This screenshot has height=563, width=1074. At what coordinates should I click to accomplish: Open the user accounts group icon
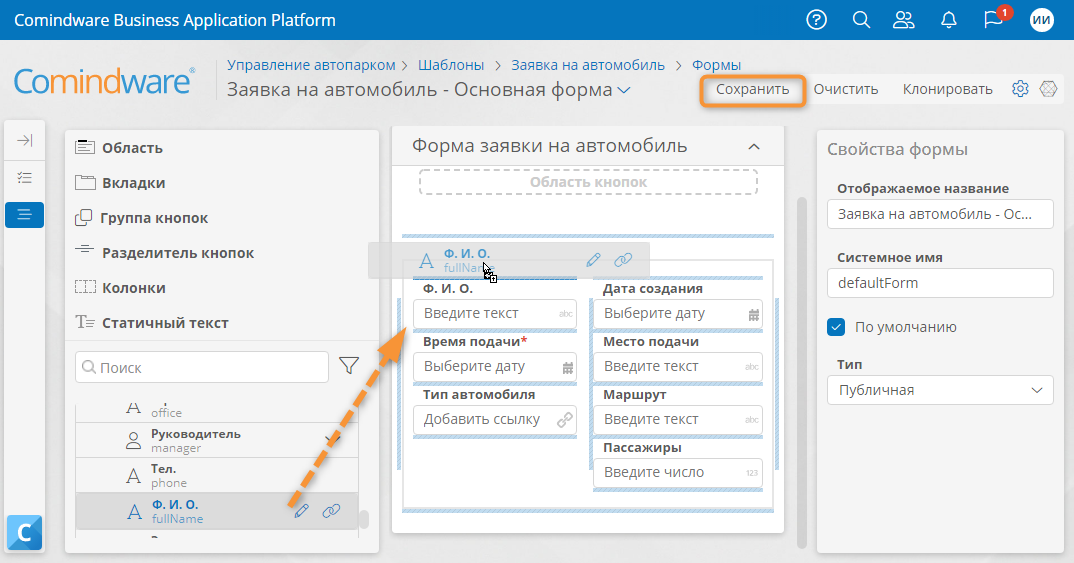[904, 20]
